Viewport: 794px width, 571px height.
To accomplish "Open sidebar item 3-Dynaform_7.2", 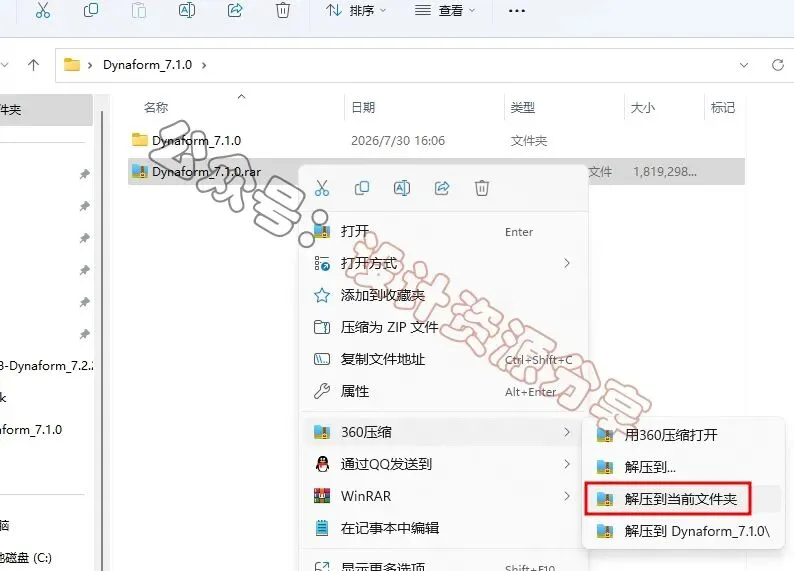I will click(47, 365).
